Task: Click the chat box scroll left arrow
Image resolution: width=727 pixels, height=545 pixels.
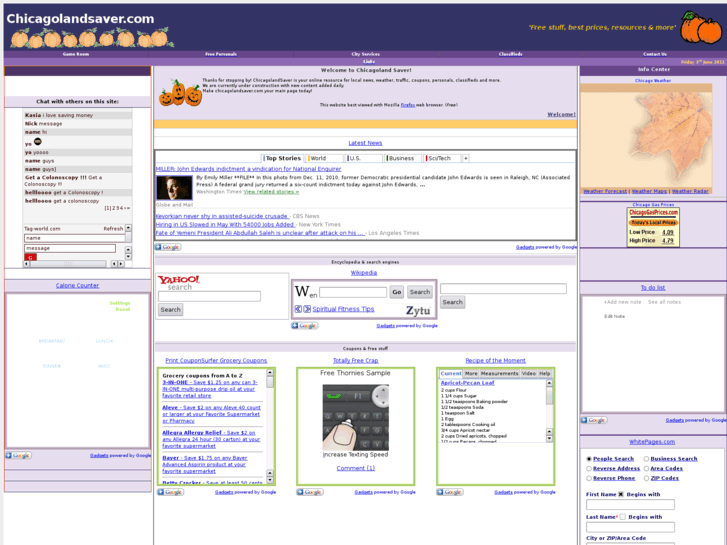Action: [26, 263]
